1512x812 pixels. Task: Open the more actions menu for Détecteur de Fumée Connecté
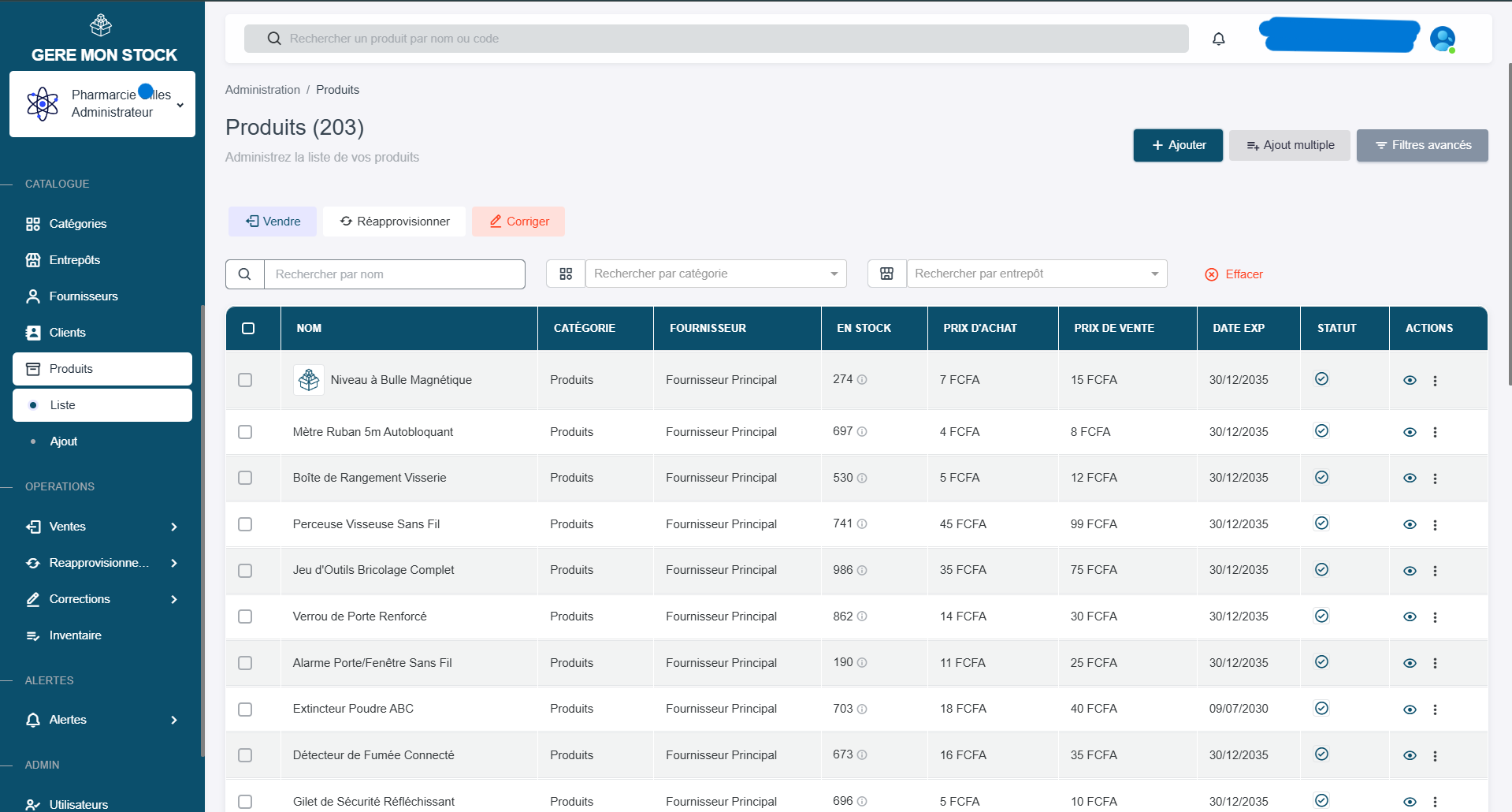(x=1435, y=756)
